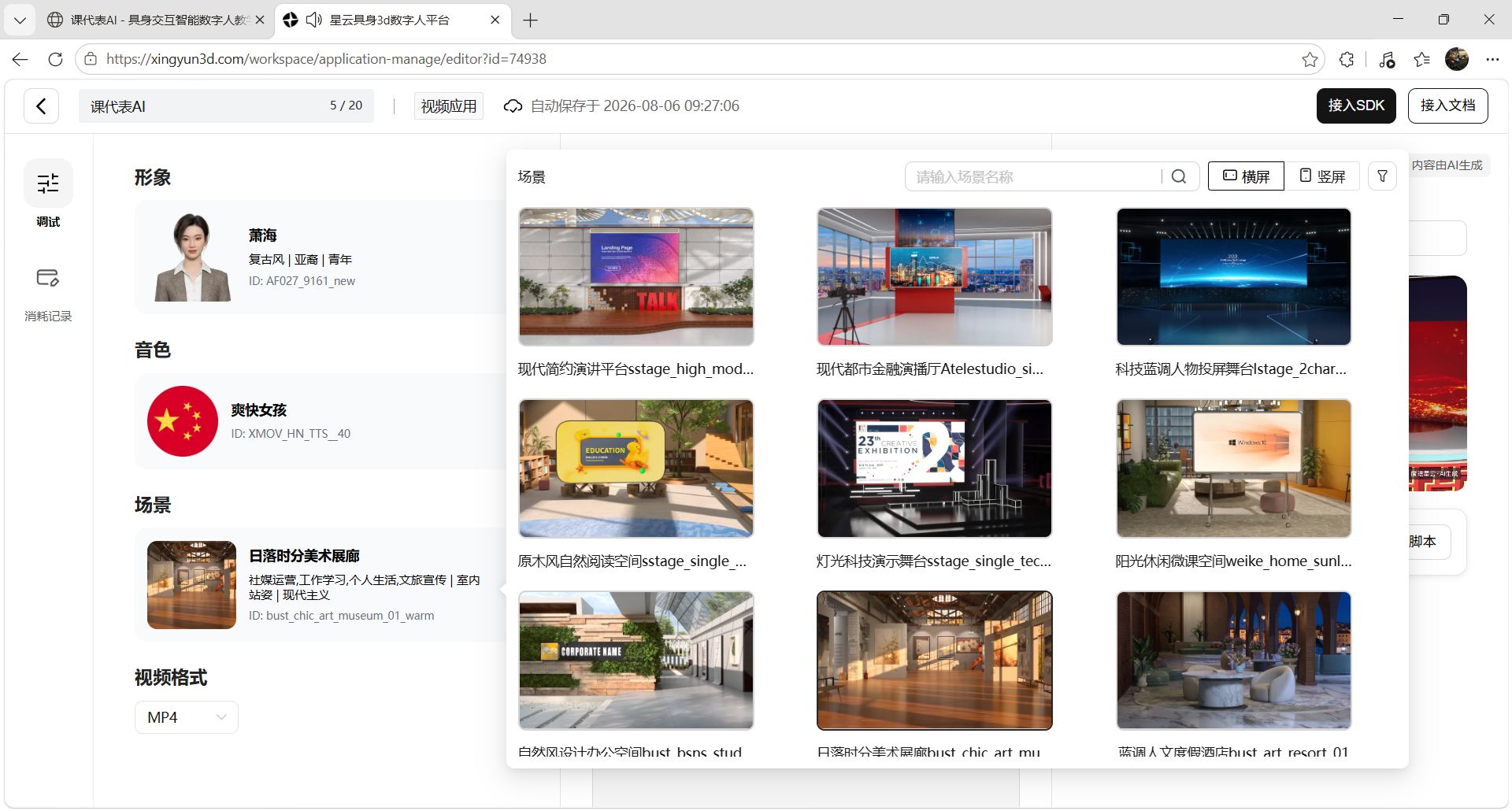Mute the tab via speaker icon
The height and width of the screenshot is (811, 1512).
313,20
